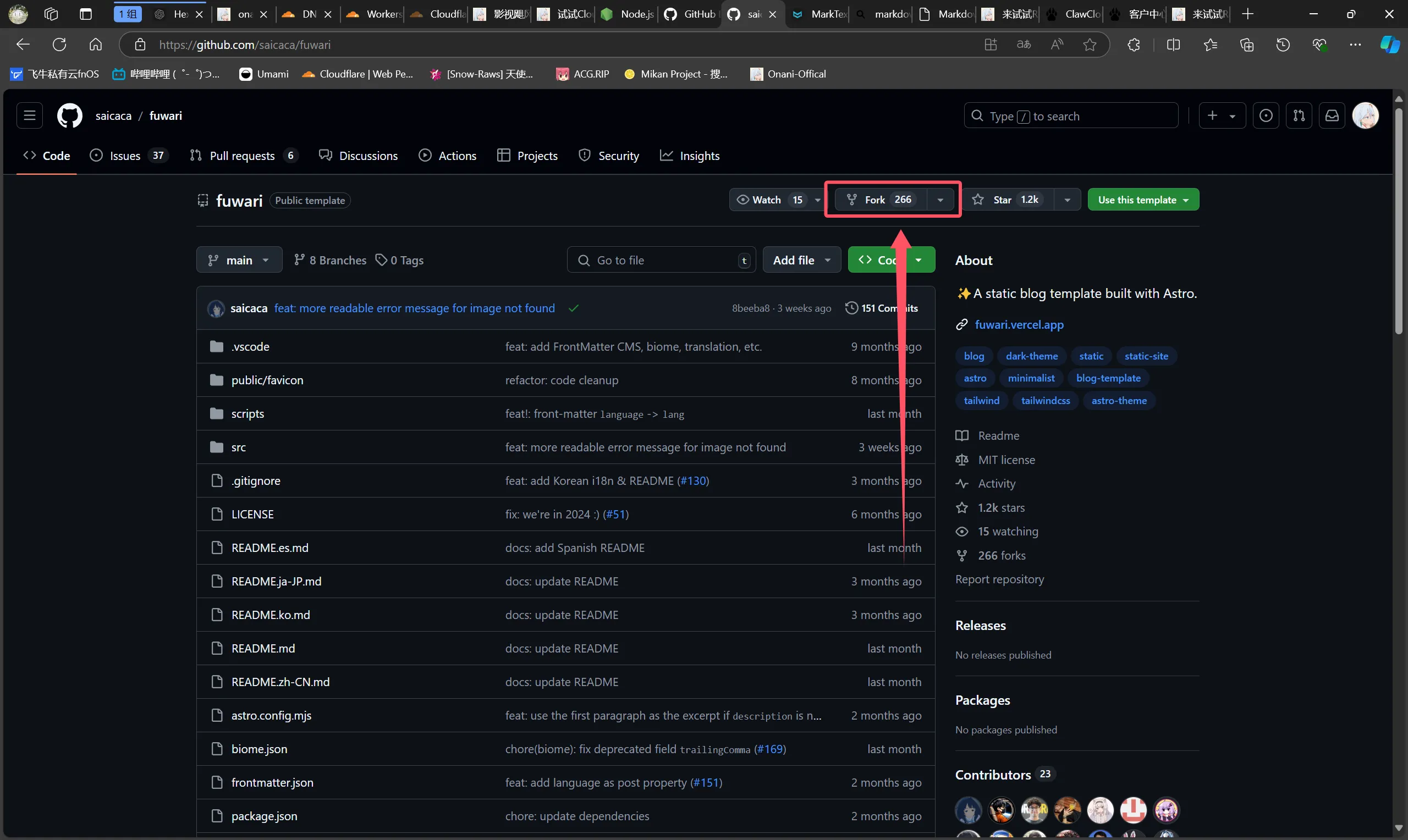Image resolution: width=1408 pixels, height=840 pixels.
Task: Open the fuwari.vercel.app link
Action: click(x=1019, y=324)
